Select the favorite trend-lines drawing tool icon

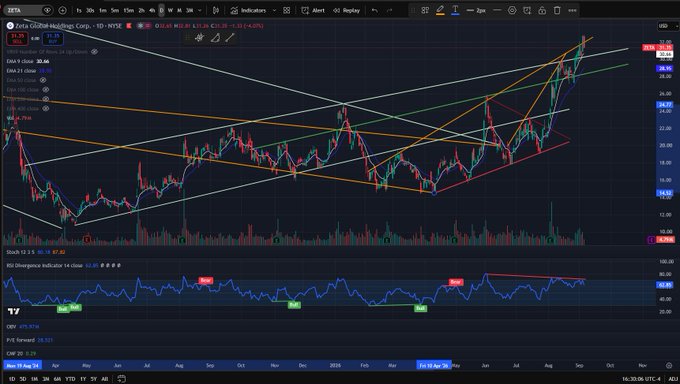tap(199, 38)
